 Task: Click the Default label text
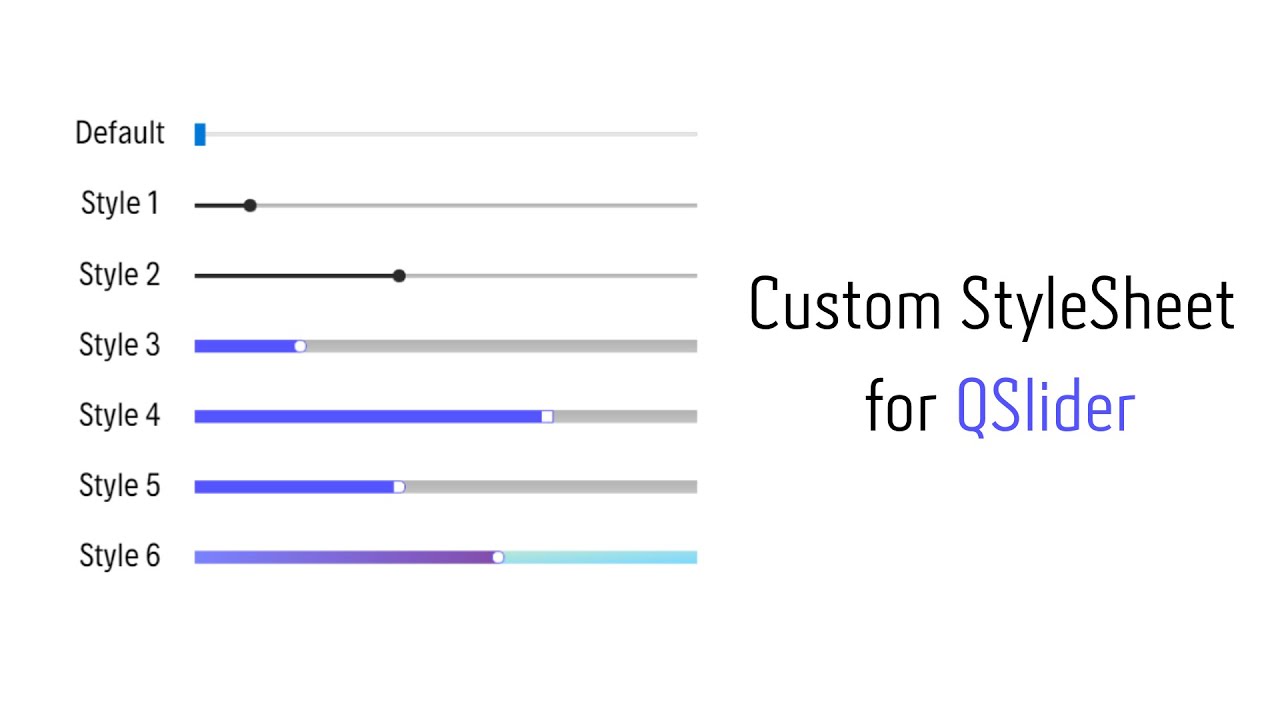coord(120,133)
